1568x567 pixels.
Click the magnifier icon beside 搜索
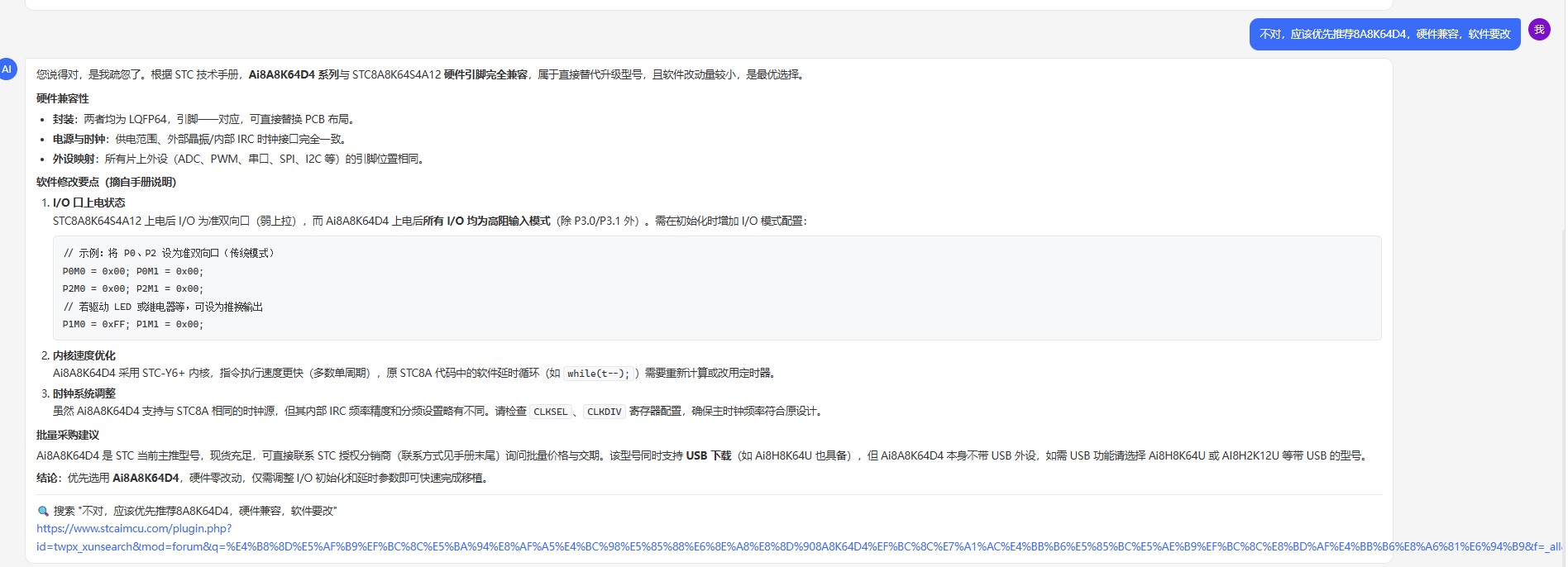[x=43, y=512]
